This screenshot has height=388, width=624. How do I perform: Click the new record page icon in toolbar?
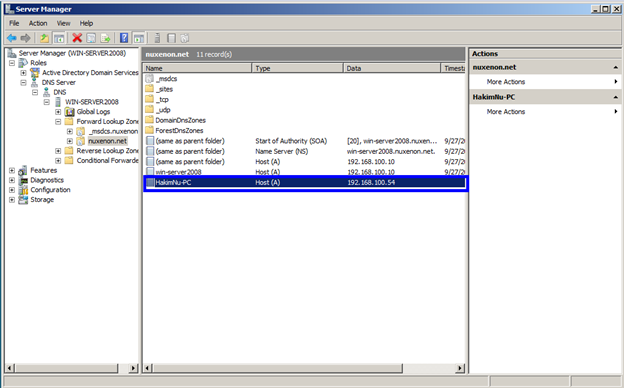[171, 38]
